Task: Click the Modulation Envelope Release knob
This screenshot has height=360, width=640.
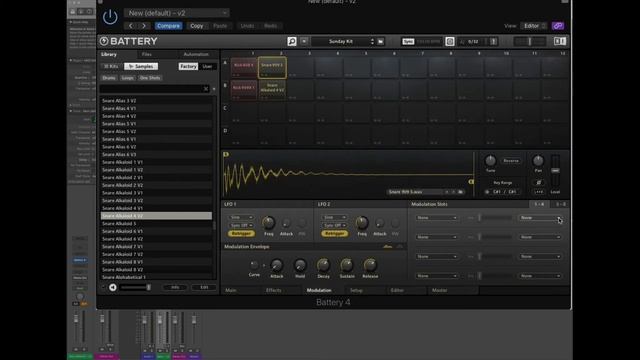Action: [x=370, y=266]
